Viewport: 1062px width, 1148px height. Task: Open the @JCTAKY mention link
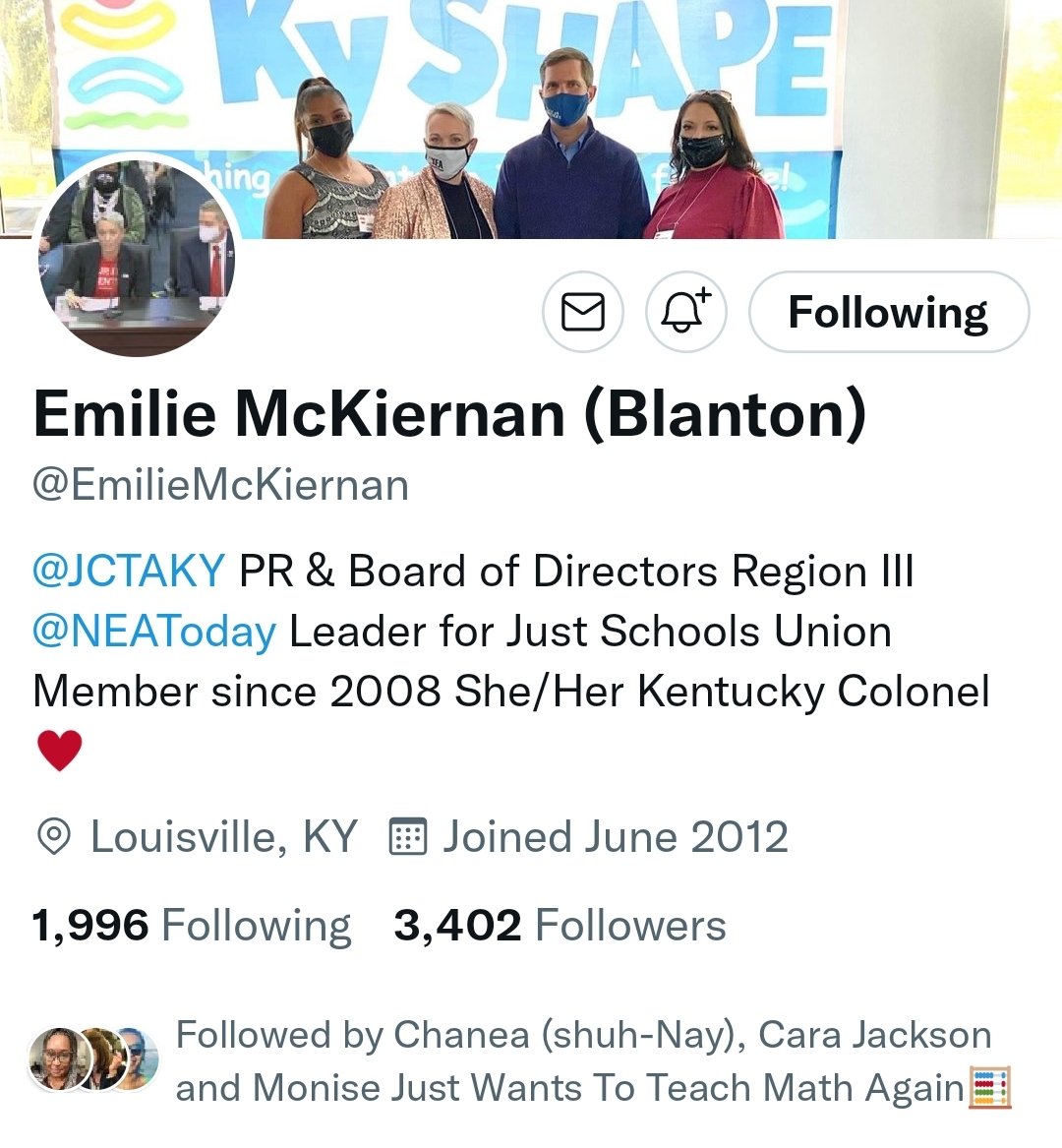coord(129,571)
